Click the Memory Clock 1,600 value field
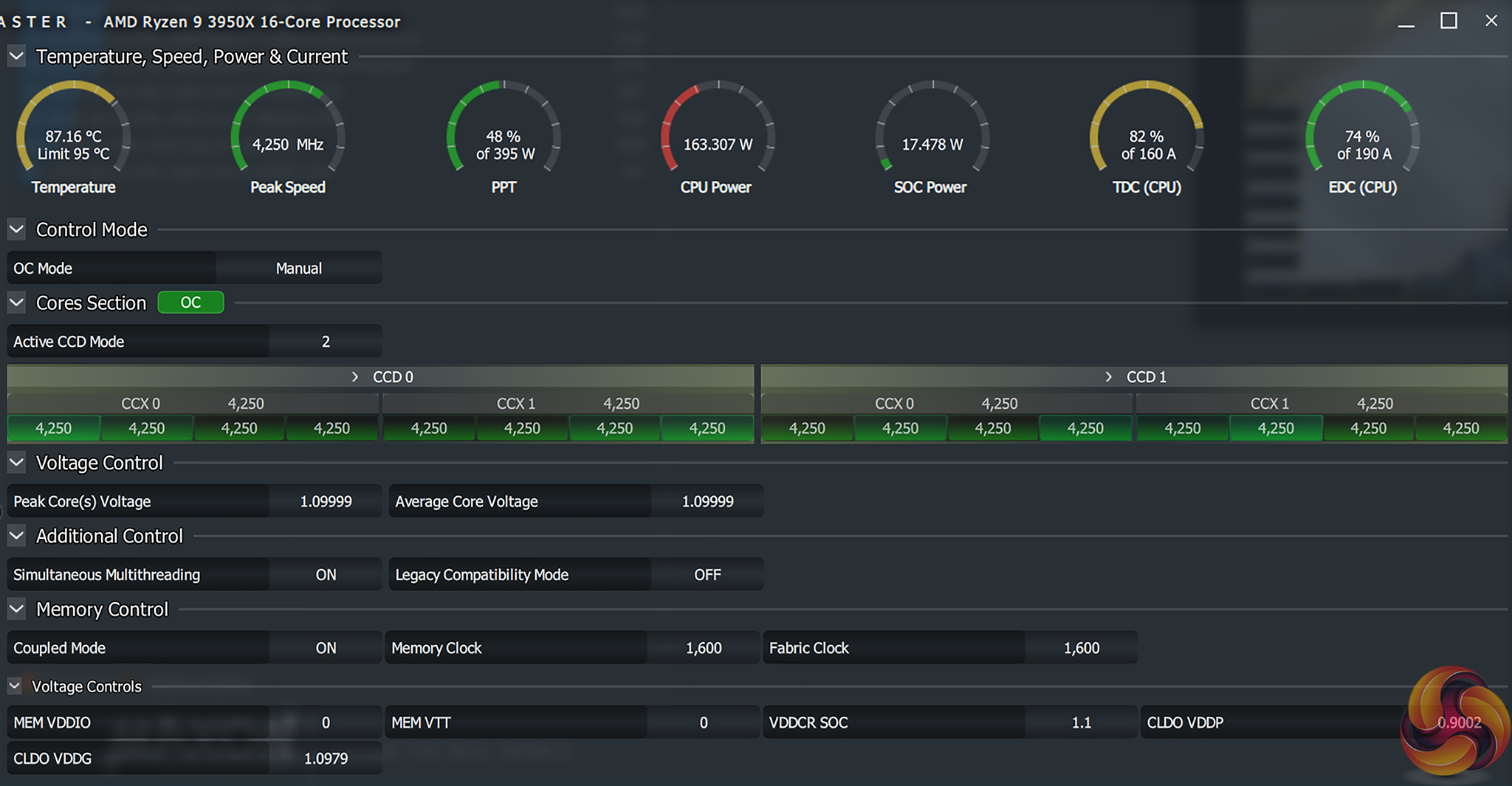The image size is (1512, 786). (703, 648)
